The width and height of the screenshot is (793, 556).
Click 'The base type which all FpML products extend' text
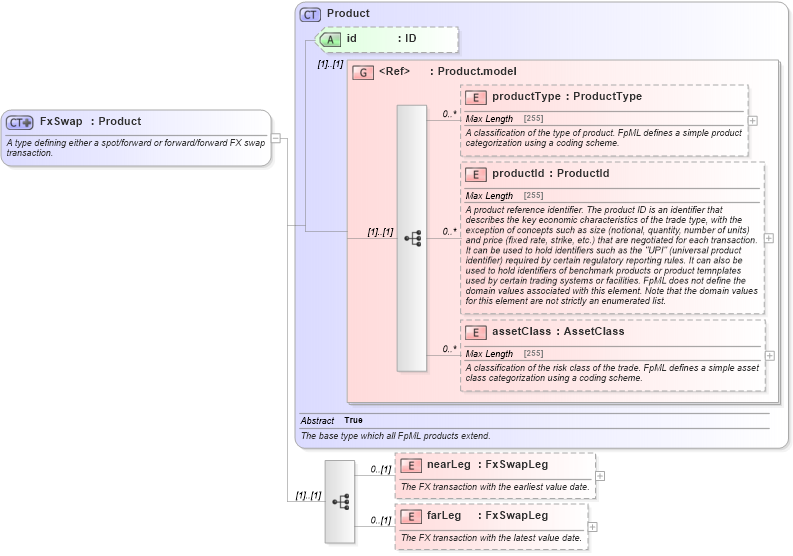tap(395, 436)
